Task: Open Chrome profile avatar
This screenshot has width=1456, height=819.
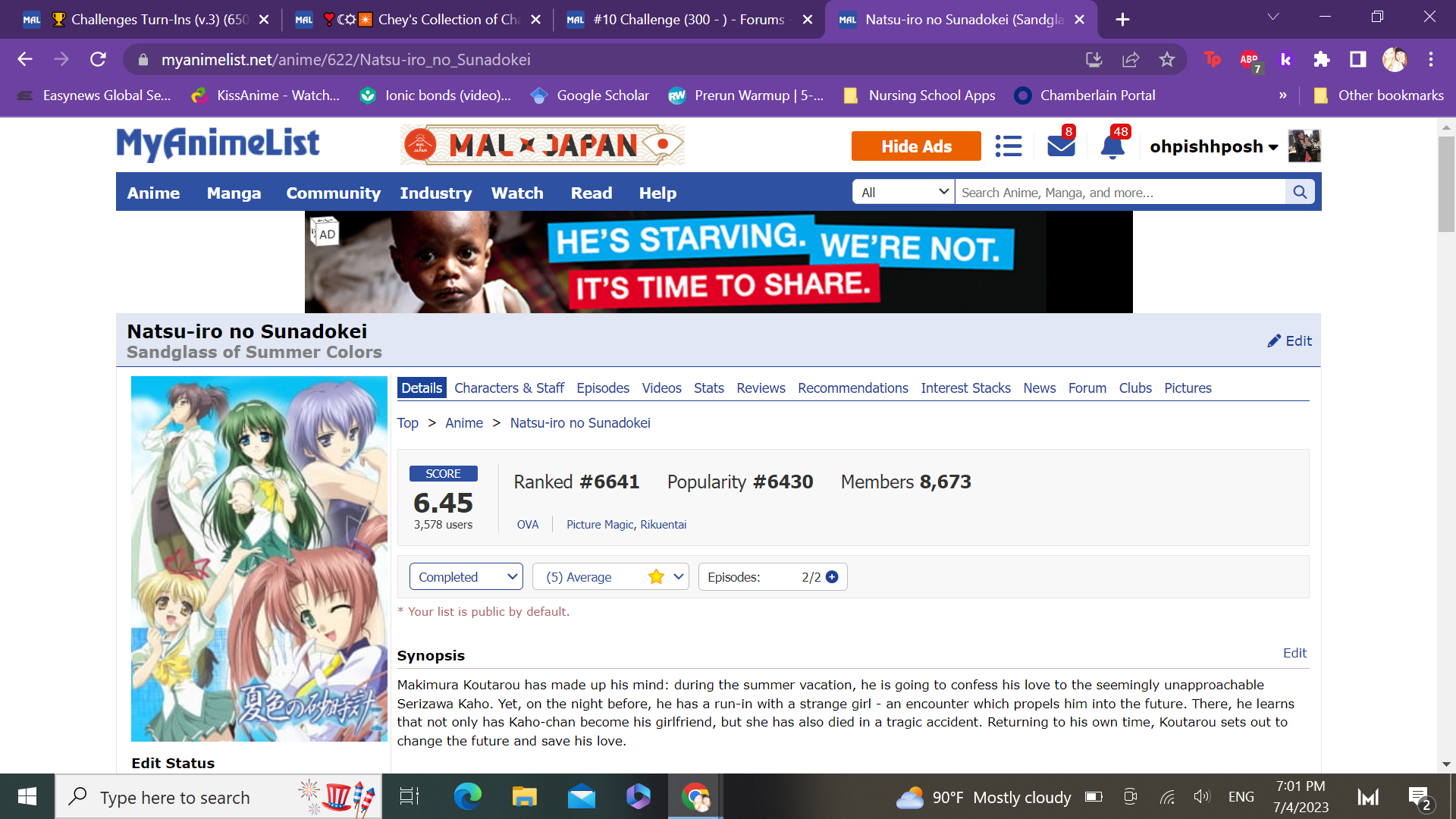Action: pos(1395,59)
